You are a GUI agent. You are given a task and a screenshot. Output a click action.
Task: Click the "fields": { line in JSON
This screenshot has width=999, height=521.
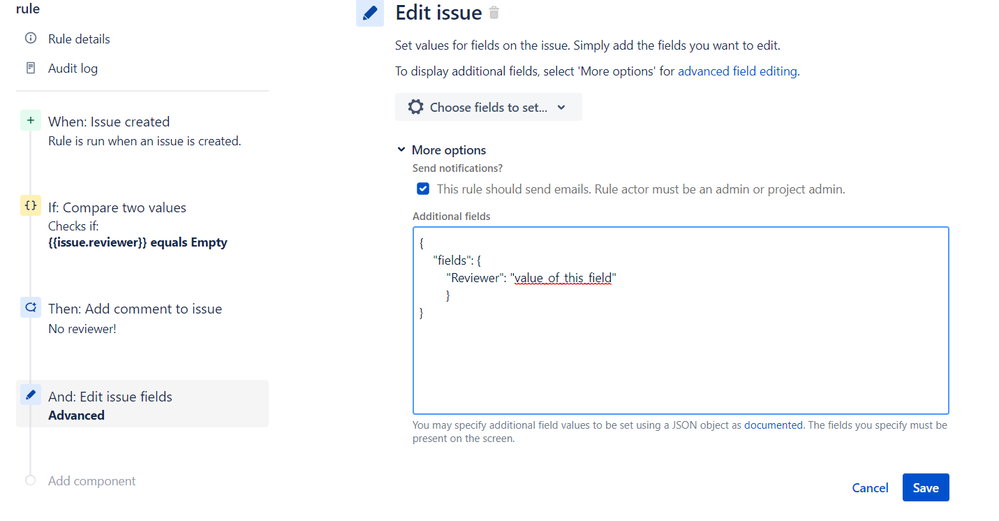(457, 260)
